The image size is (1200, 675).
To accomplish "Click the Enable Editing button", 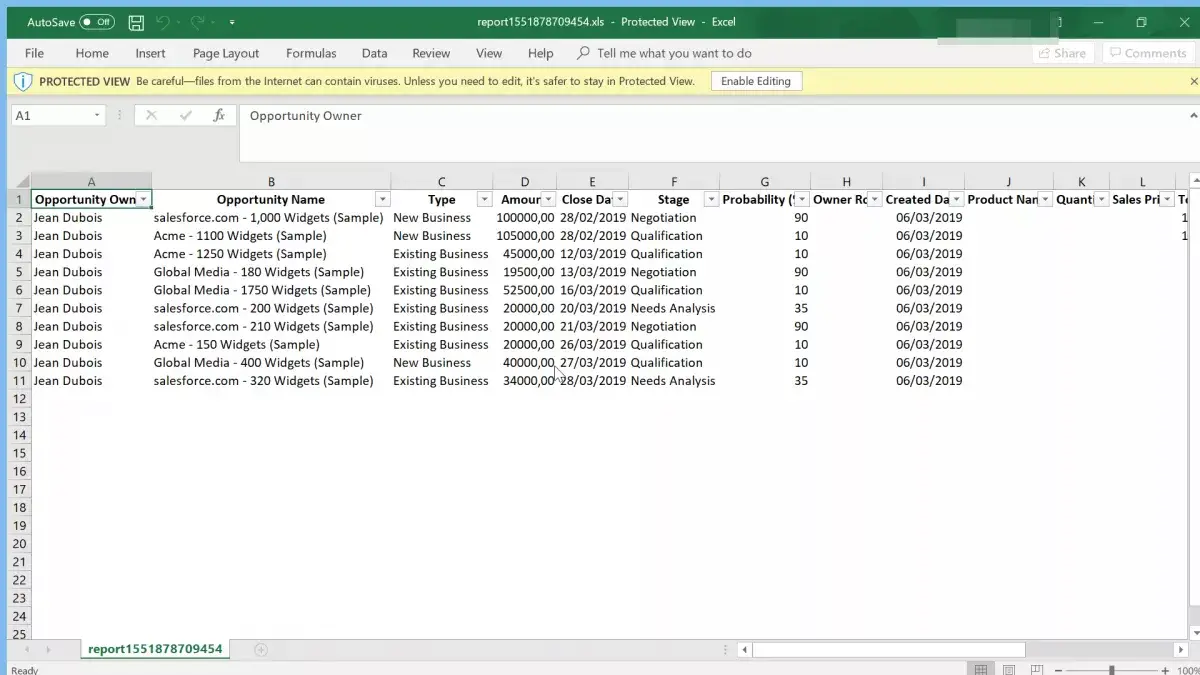I will (756, 81).
